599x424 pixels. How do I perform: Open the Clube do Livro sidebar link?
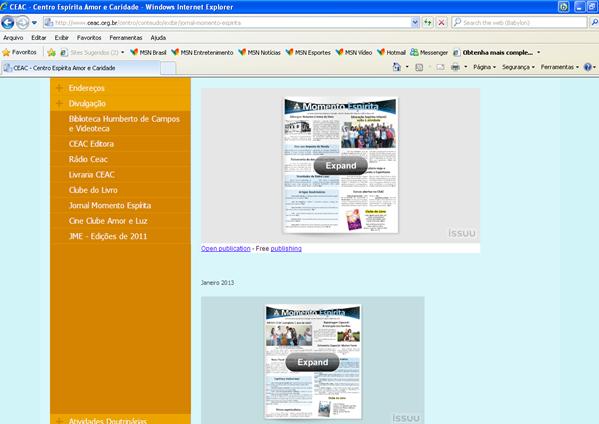point(93,190)
